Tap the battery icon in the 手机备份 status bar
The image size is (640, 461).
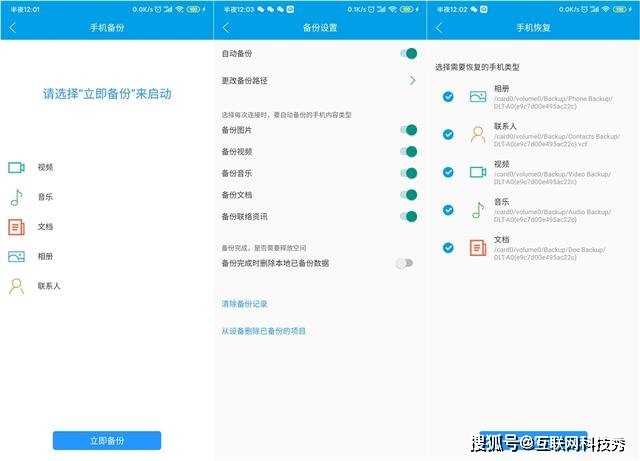coord(193,9)
